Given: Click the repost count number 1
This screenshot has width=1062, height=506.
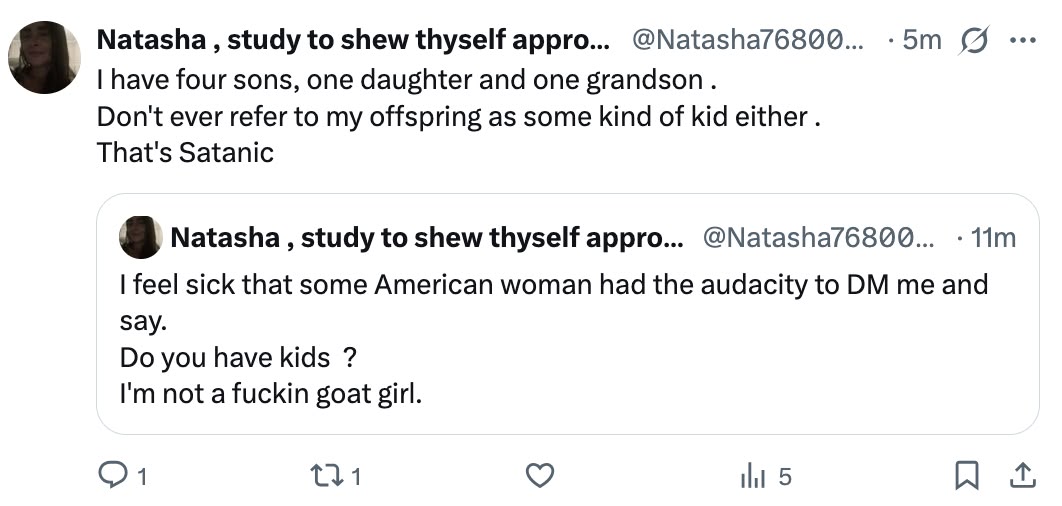Looking at the screenshot, I should 356,478.
